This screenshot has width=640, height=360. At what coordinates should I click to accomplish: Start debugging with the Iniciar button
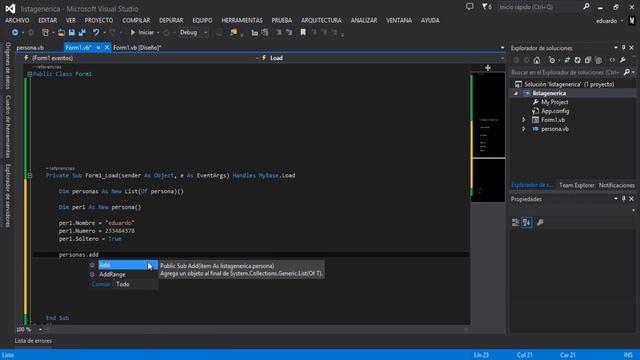coord(142,32)
